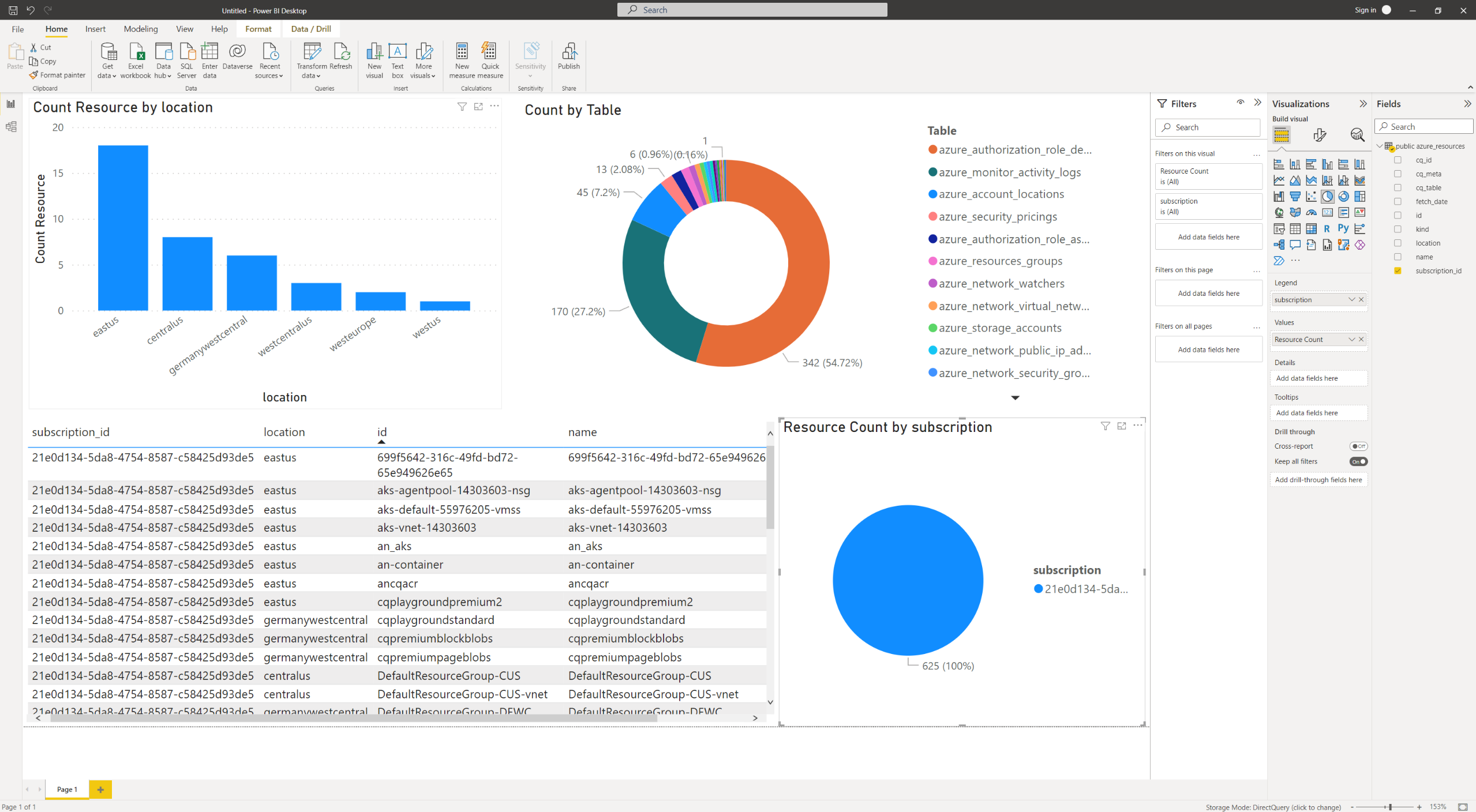Open the Modeling ribbon tab
1476x812 pixels.
click(140, 29)
